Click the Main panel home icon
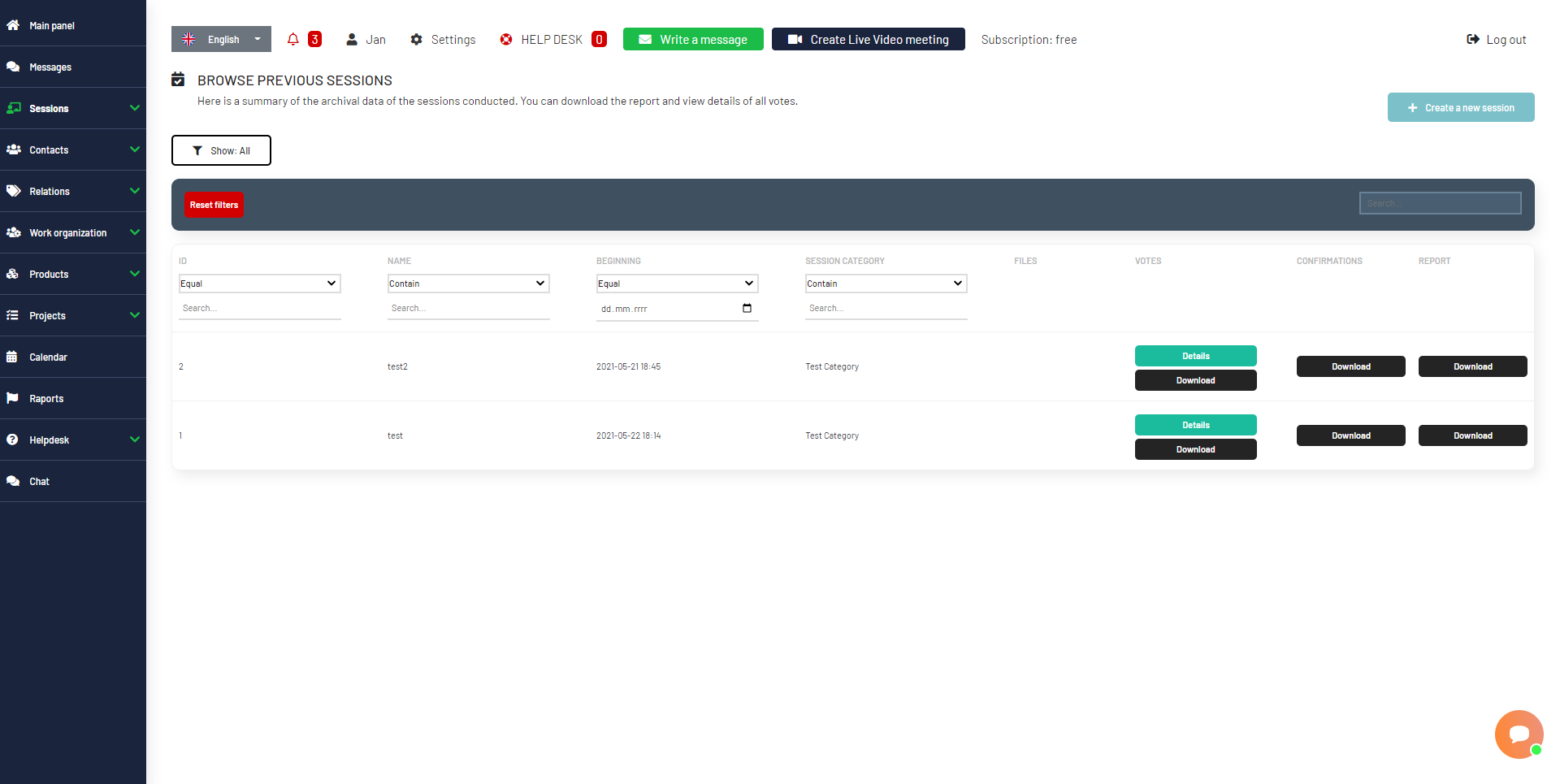The height and width of the screenshot is (784, 1560). click(x=14, y=25)
